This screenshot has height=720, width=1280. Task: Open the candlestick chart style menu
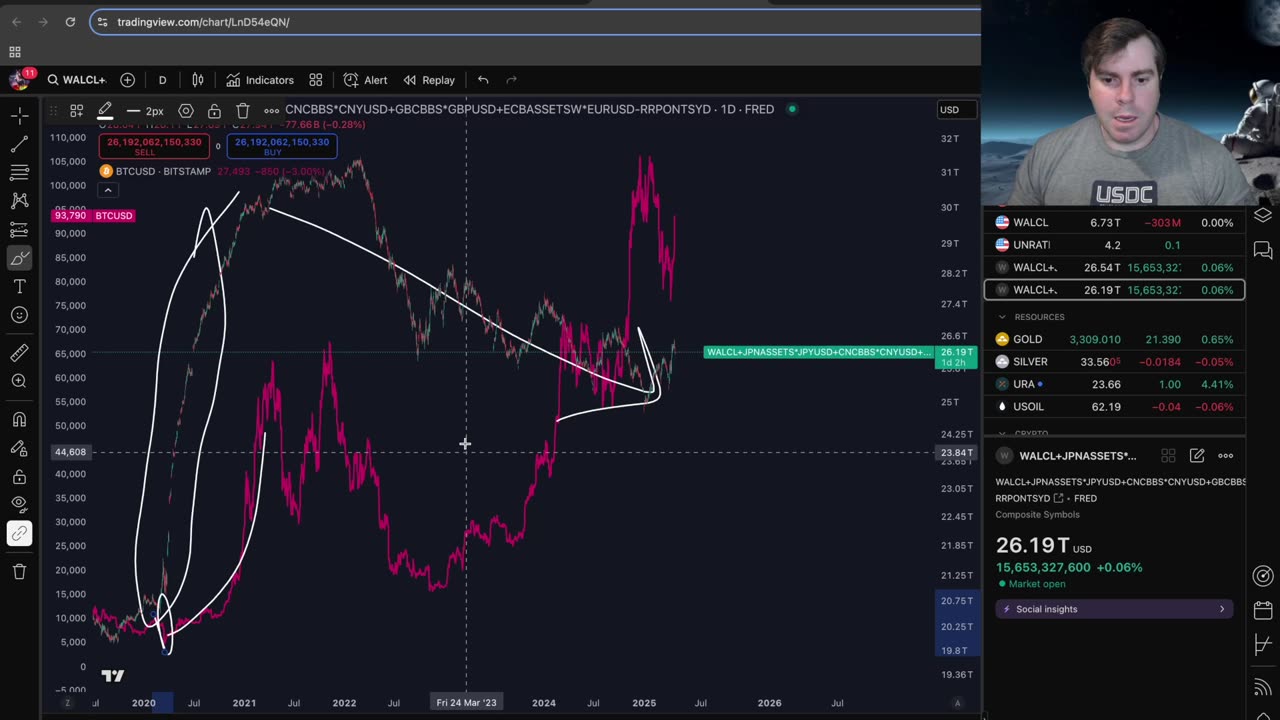point(198,80)
